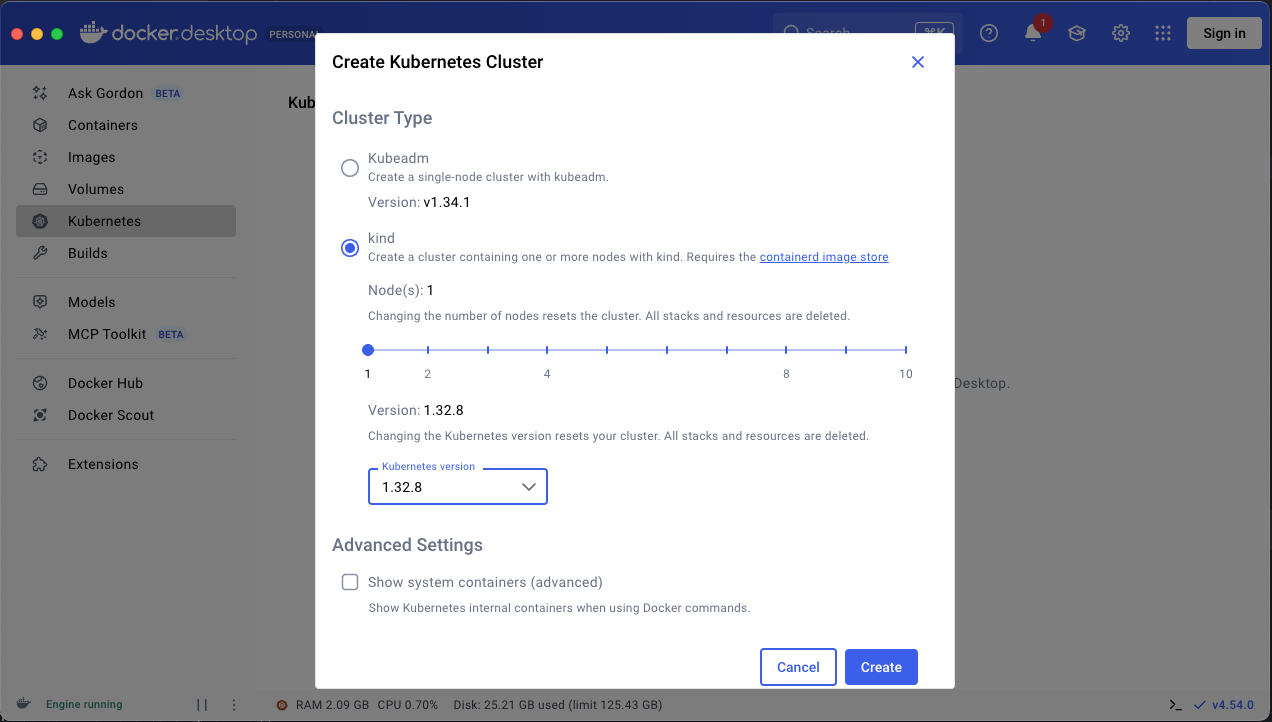The width and height of the screenshot is (1272, 722).
Task: Open Settings gear icon in header
Action: [x=1121, y=33]
